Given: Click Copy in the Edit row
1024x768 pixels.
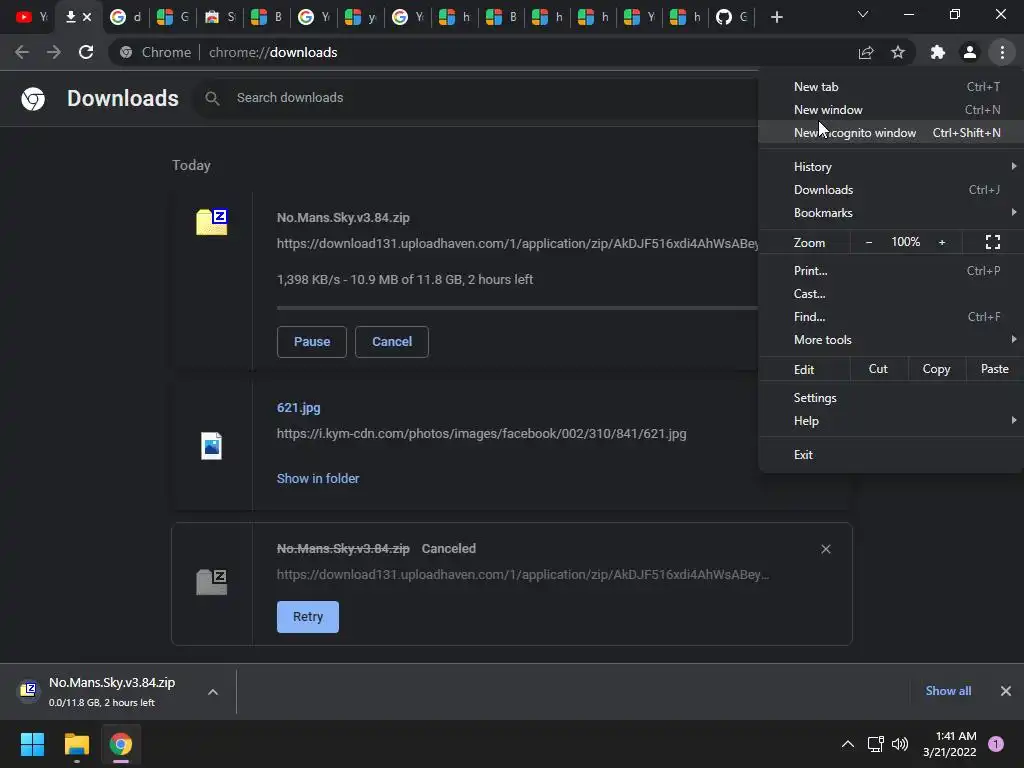Looking at the screenshot, I should [x=936, y=369].
